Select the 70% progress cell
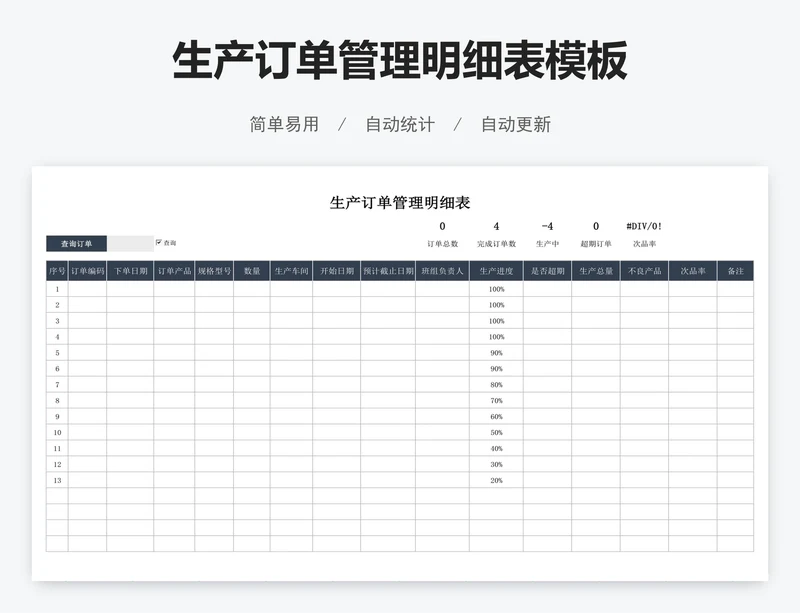Screen dimensions: 800x613 click(496, 401)
